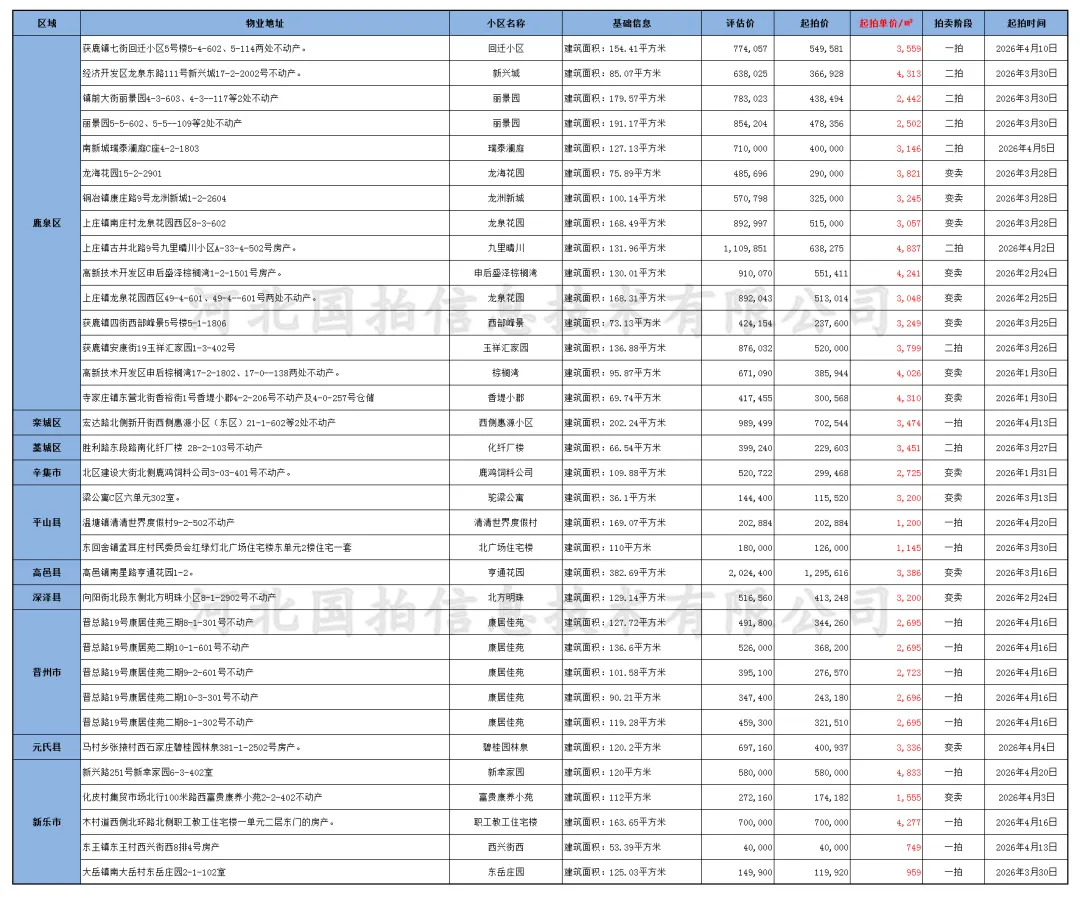Screen dimensions: 1080x898
Task: Click community name "龙海花园"
Action: click(506, 173)
